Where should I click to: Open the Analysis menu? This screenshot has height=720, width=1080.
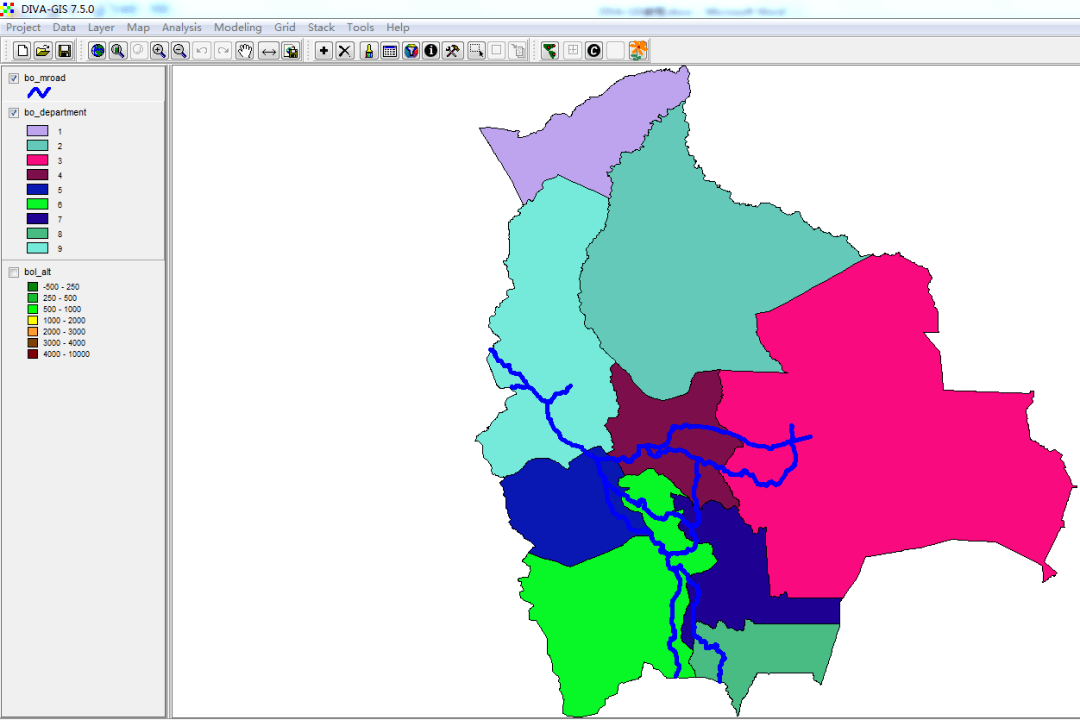pyautogui.click(x=181, y=28)
